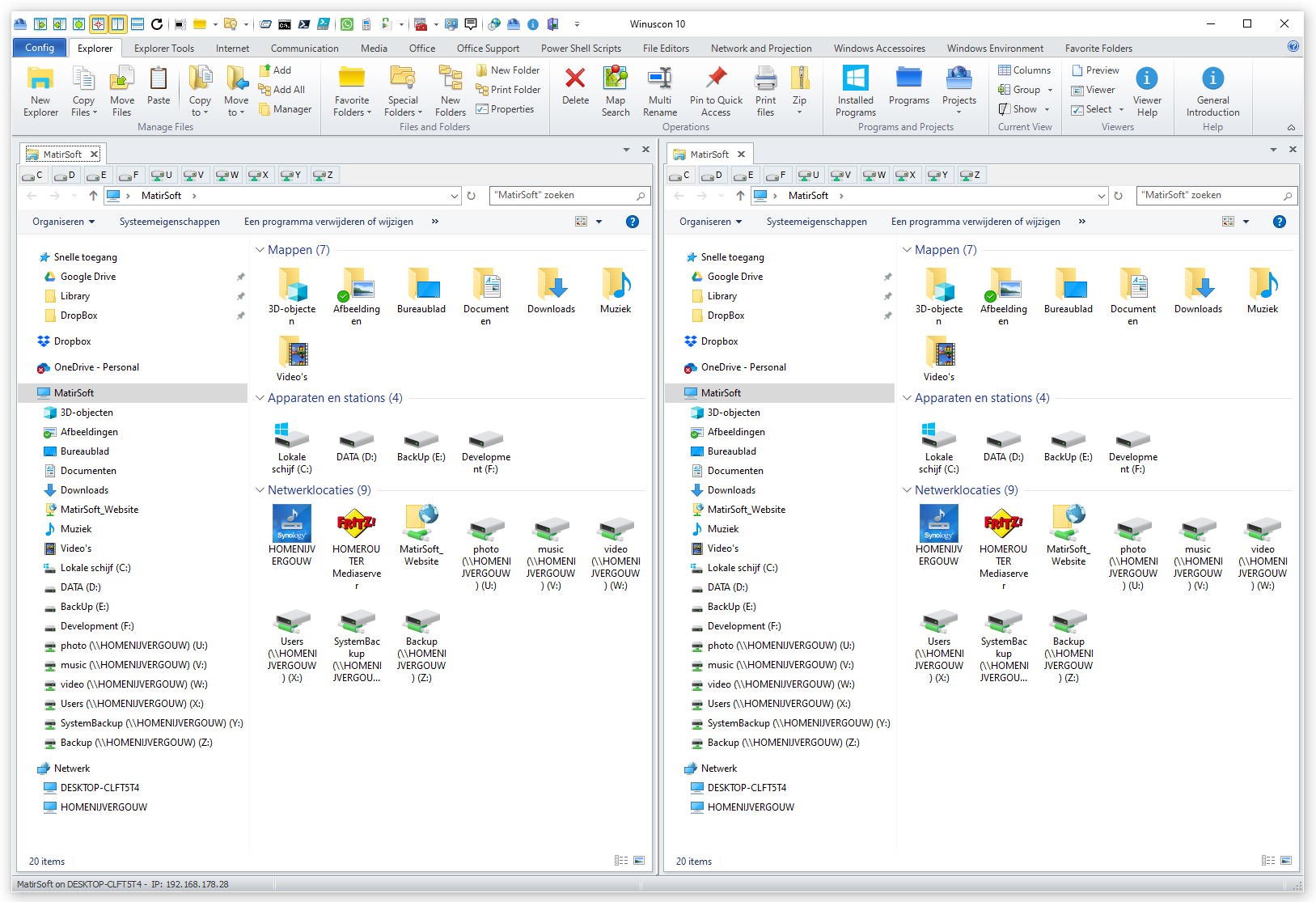The height and width of the screenshot is (902, 1316).
Task: Click drive U shortcut button in left pane
Action: click(162, 175)
